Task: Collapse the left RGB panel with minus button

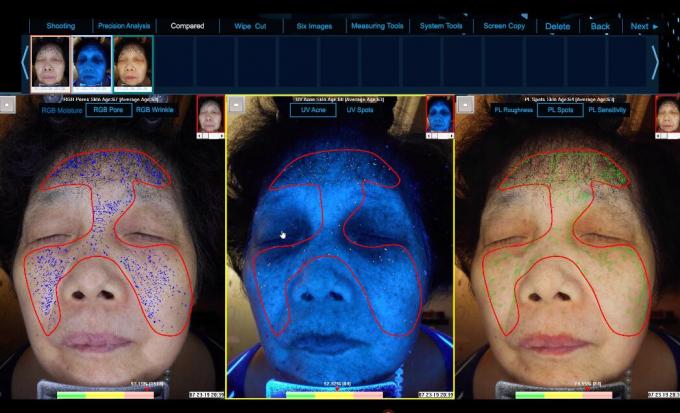Action: click(x=8, y=105)
